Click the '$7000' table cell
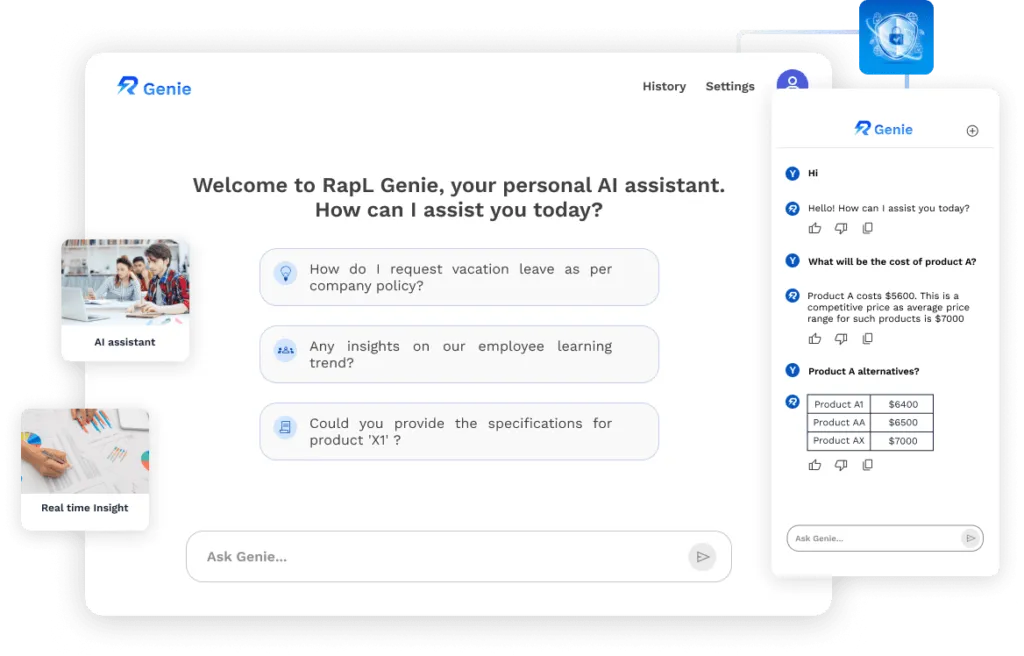 pos(903,440)
